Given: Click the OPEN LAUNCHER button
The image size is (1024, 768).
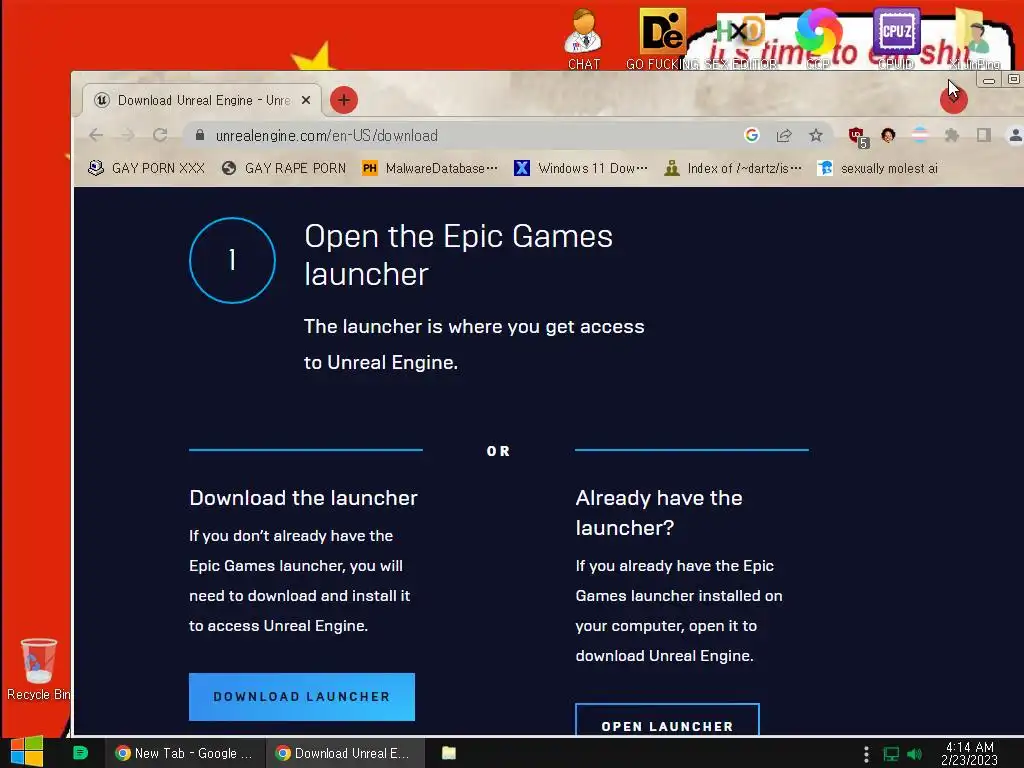Looking at the screenshot, I should point(667,720).
